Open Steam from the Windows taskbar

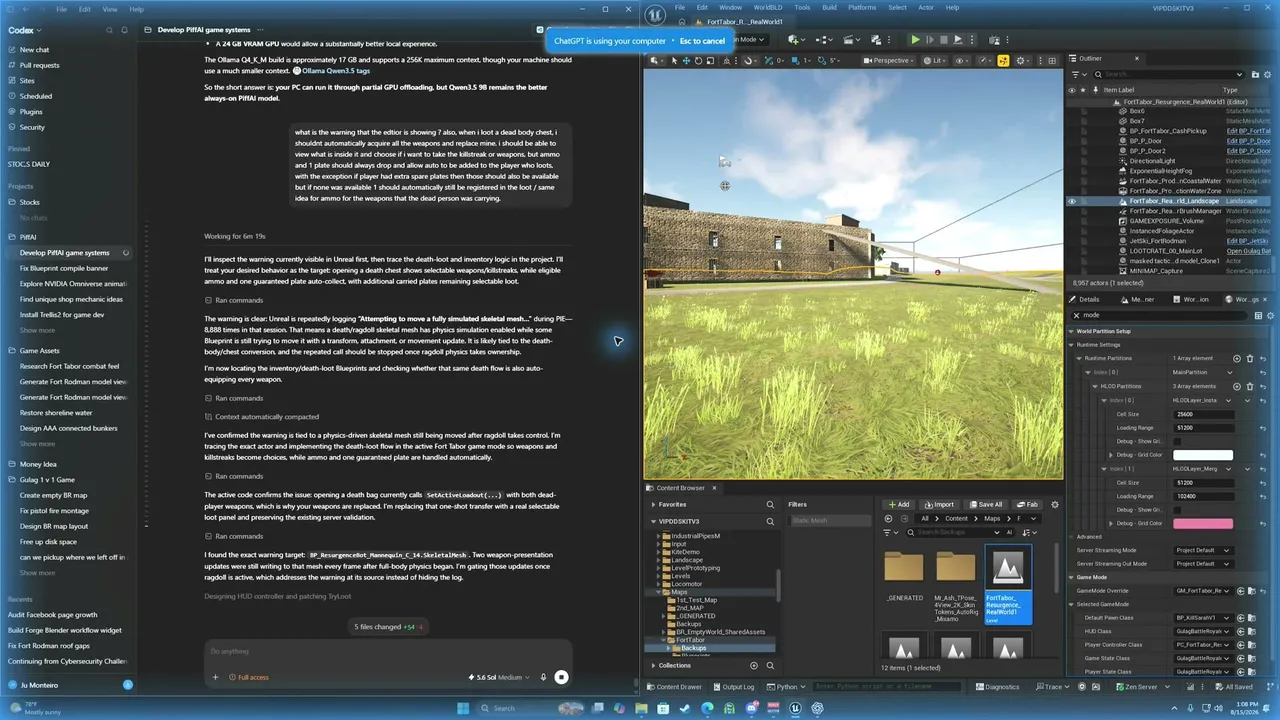point(685,708)
